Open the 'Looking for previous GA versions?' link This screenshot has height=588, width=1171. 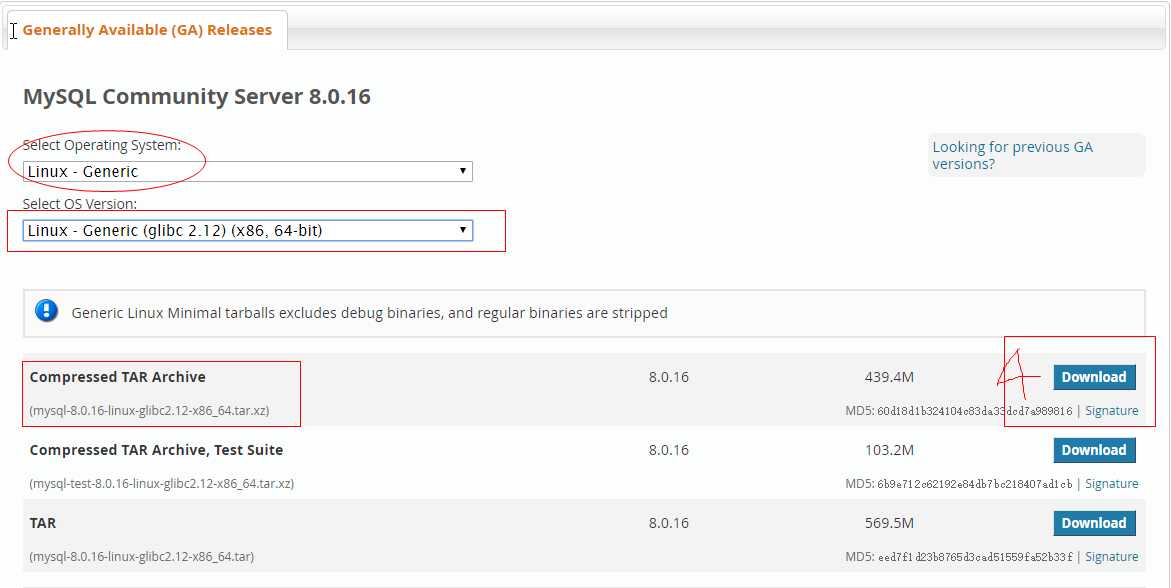click(1012, 155)
